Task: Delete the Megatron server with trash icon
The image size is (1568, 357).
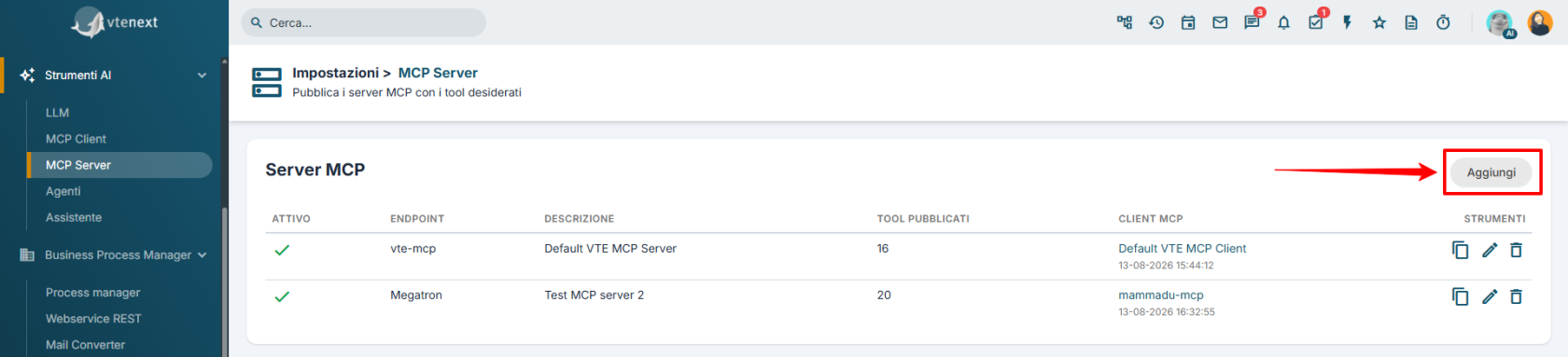Action: coord(1517,296)
